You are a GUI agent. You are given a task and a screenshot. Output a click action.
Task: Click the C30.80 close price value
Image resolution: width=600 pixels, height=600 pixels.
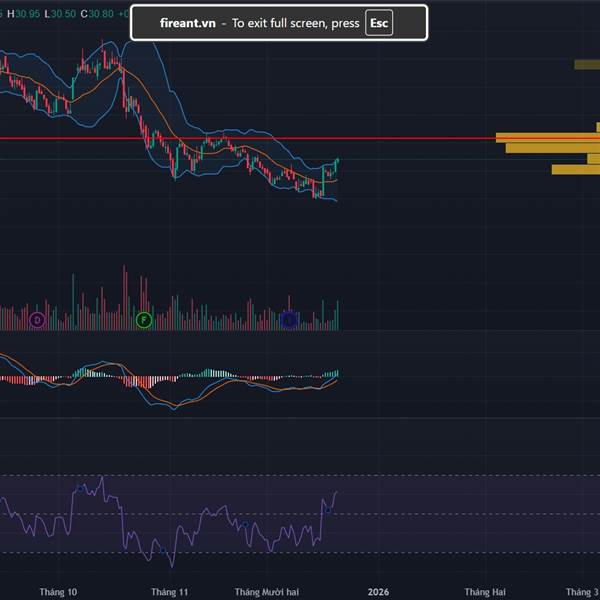pyautogui.click(x=97, y=14)
